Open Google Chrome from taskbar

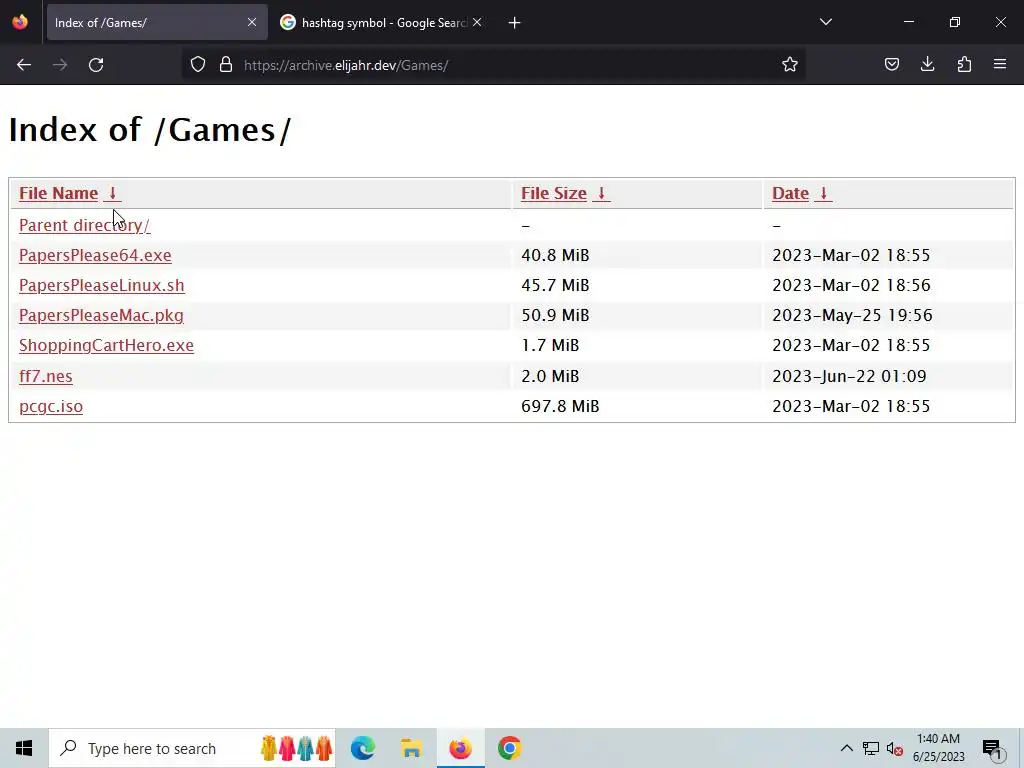509,748
